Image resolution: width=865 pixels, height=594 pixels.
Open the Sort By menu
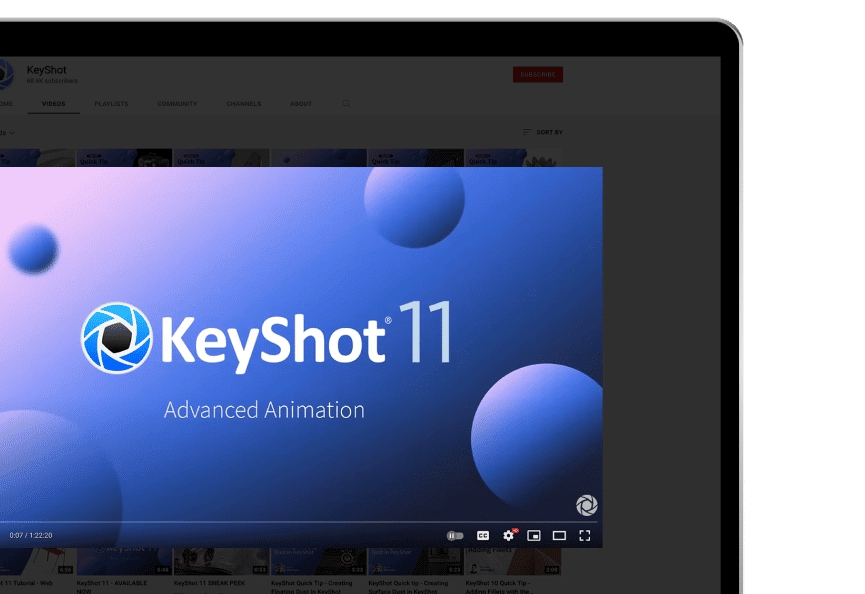(x=543, y=132)
